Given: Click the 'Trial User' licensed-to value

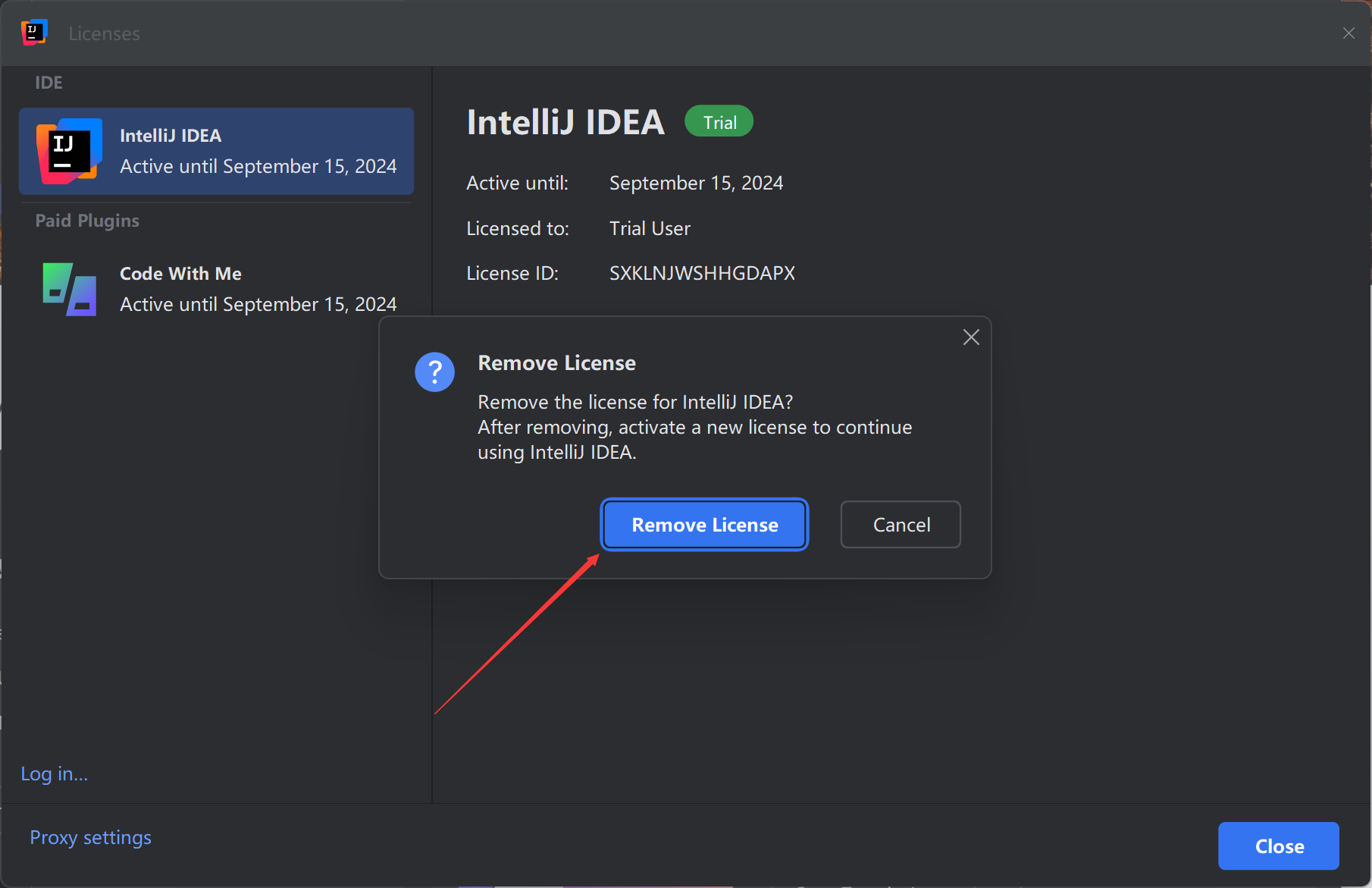Looking at the screenshot, I should click(x=650, y=228).
